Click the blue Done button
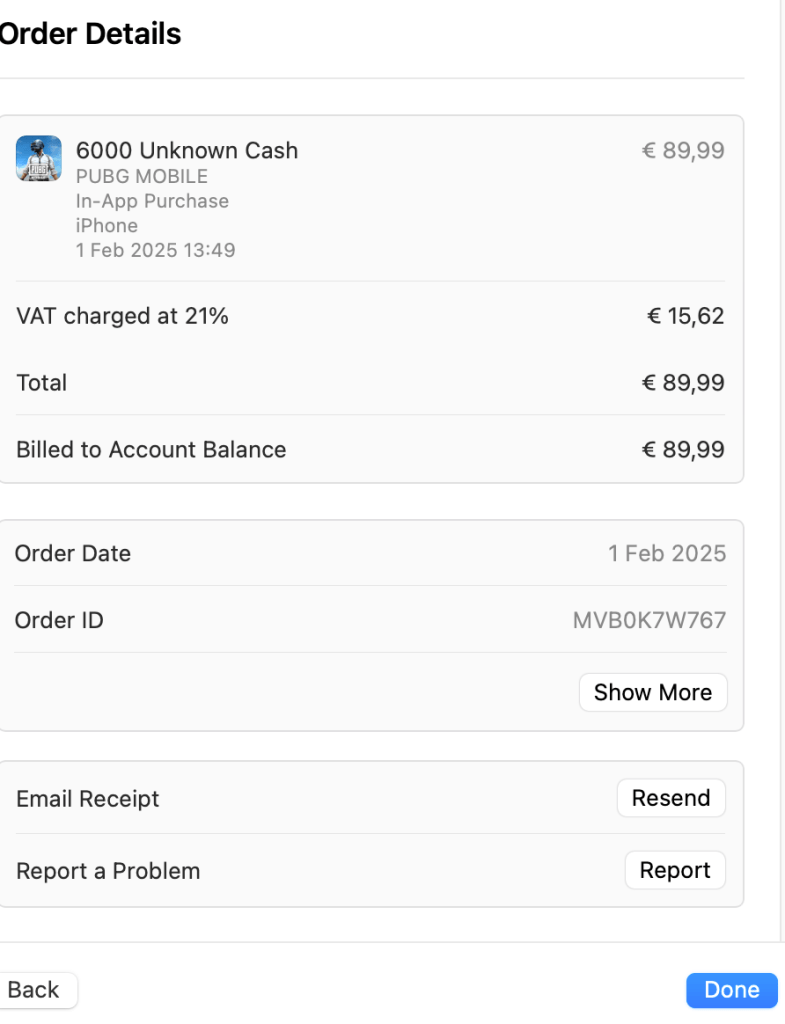785x1024 pixels. pyautogui.click(x=731, y=990)
